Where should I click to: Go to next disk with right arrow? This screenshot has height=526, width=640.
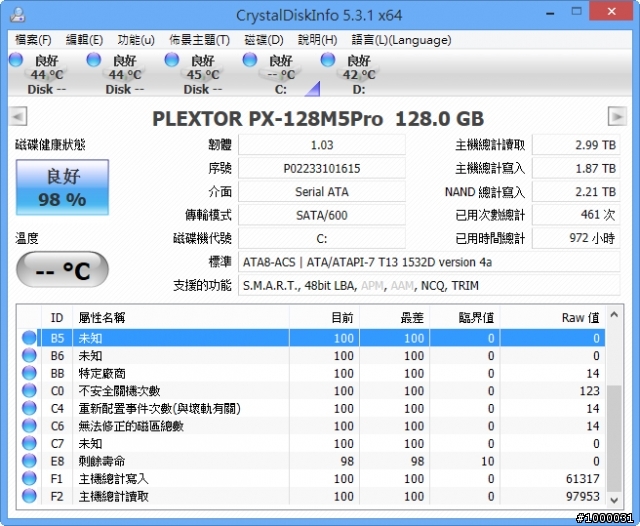pos(617,117)
